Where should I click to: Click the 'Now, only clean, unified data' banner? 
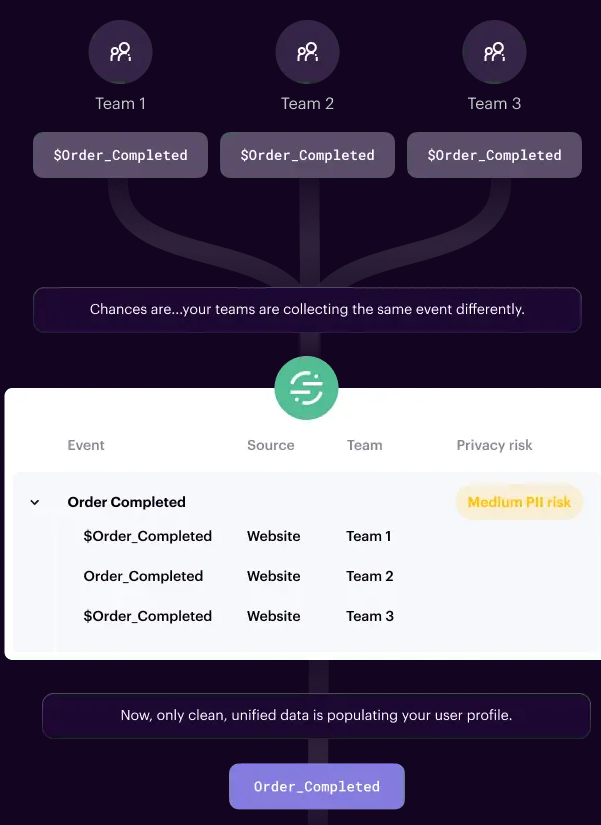(316, 716)
